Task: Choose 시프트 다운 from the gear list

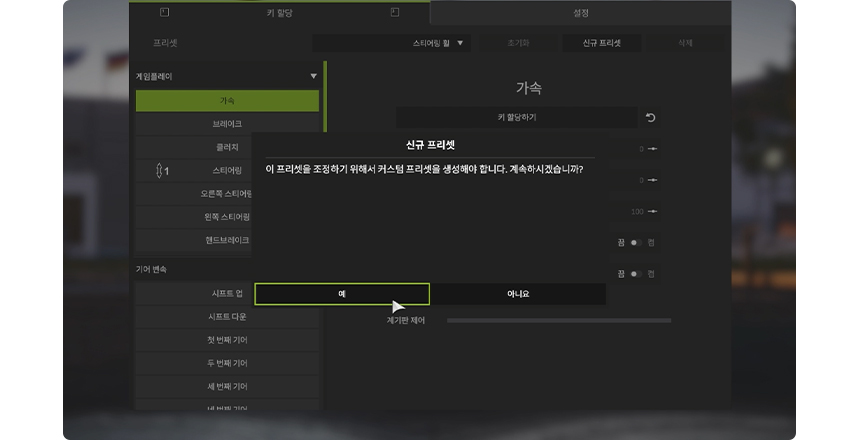Action: click(x=227, y=317)
